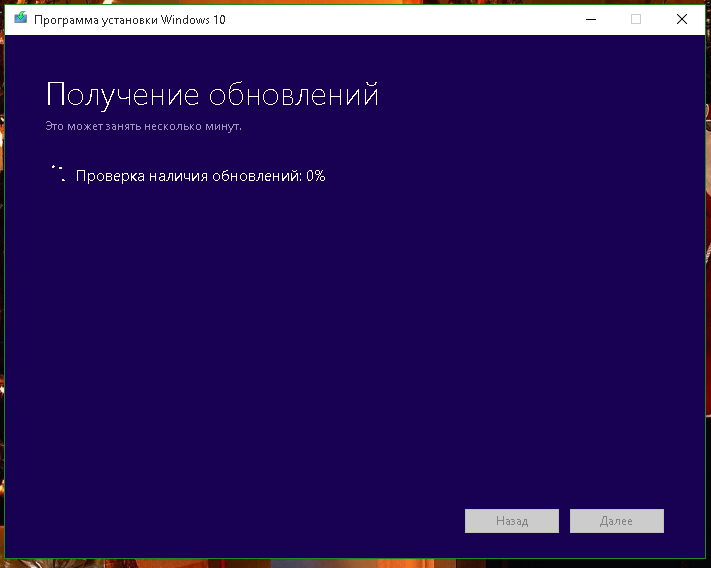Click the heading Получение обновлений
This screenshot has width=711, height=568.
pyautogui.click(x=212, y=95)
